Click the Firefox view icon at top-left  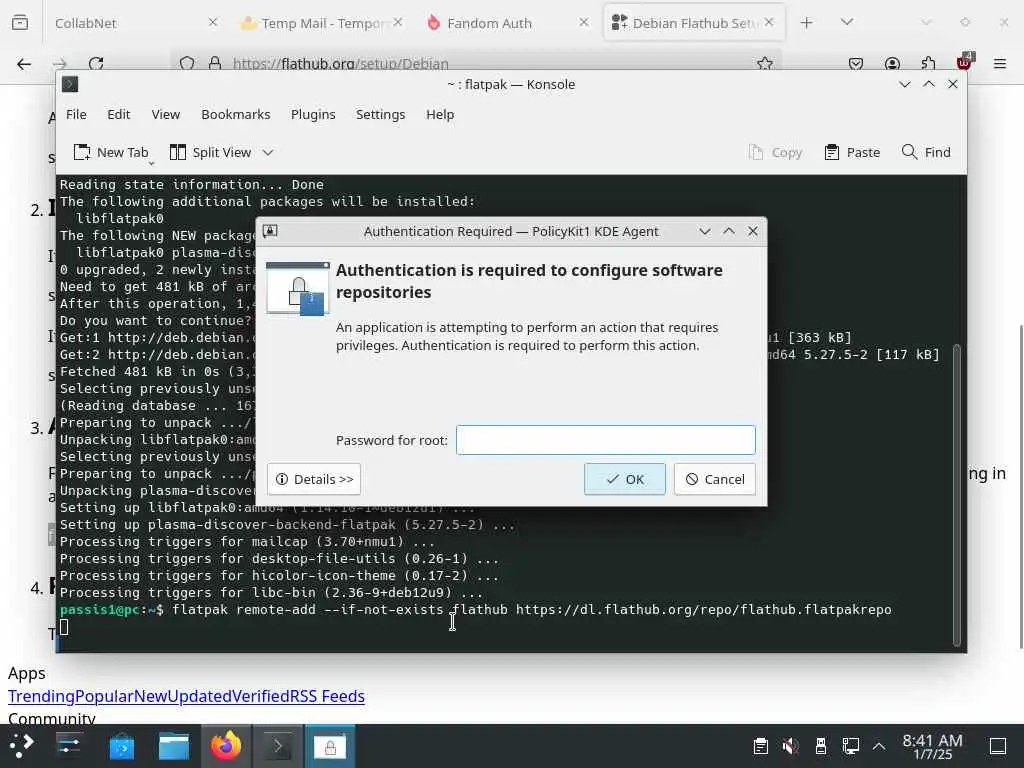pyautogui.click(x=20, y=23)
